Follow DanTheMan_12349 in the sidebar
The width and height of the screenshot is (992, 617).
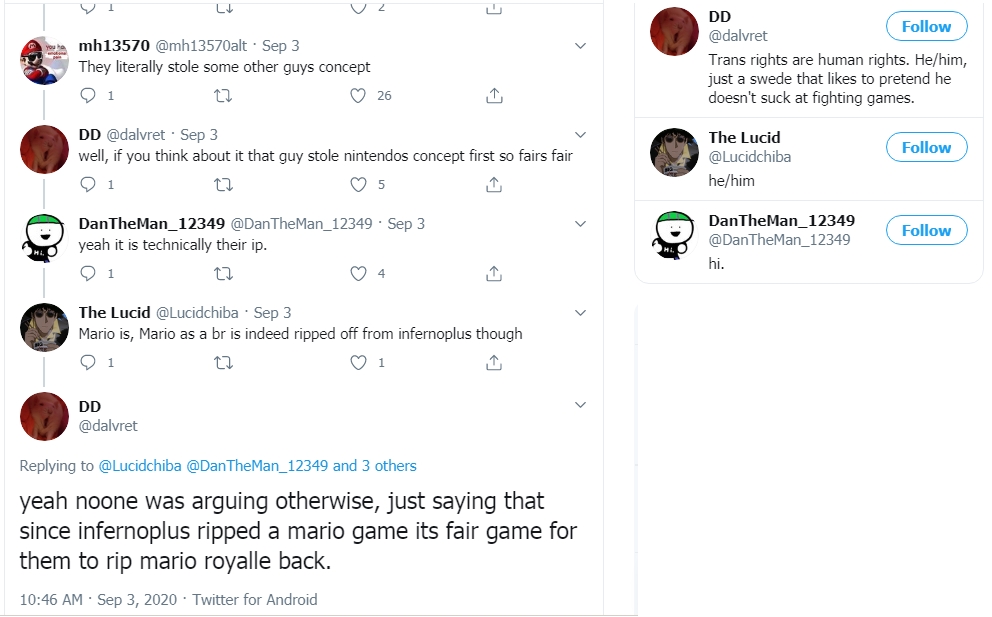[926, 231]
